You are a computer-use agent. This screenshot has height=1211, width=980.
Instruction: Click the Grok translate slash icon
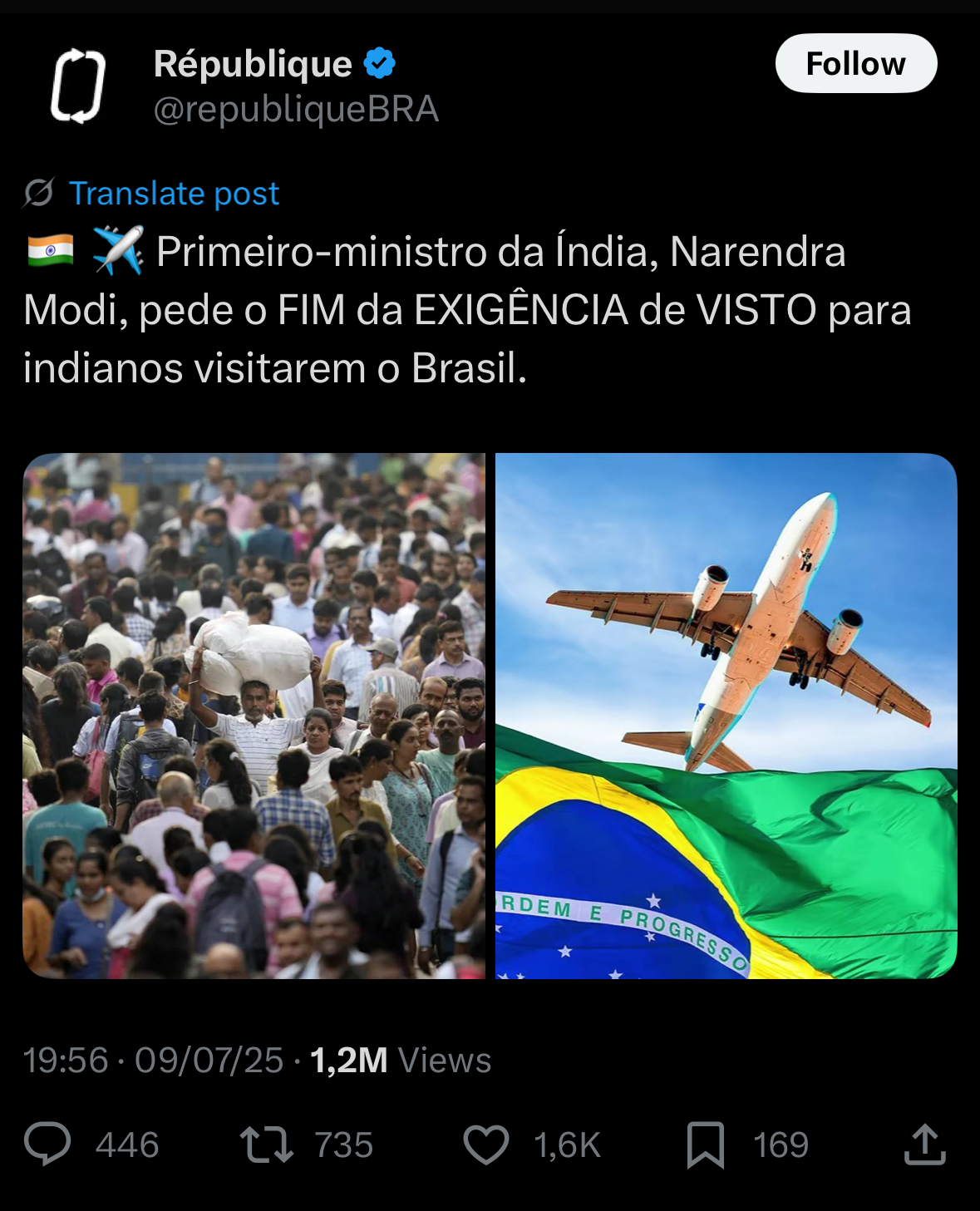click(38, 193)
